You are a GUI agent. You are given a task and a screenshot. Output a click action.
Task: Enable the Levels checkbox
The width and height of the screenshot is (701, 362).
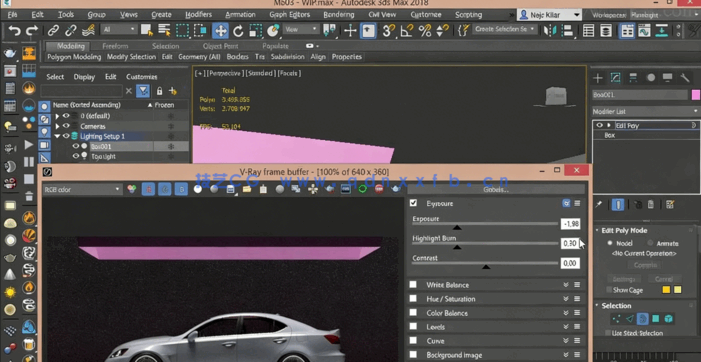[413, 327]
